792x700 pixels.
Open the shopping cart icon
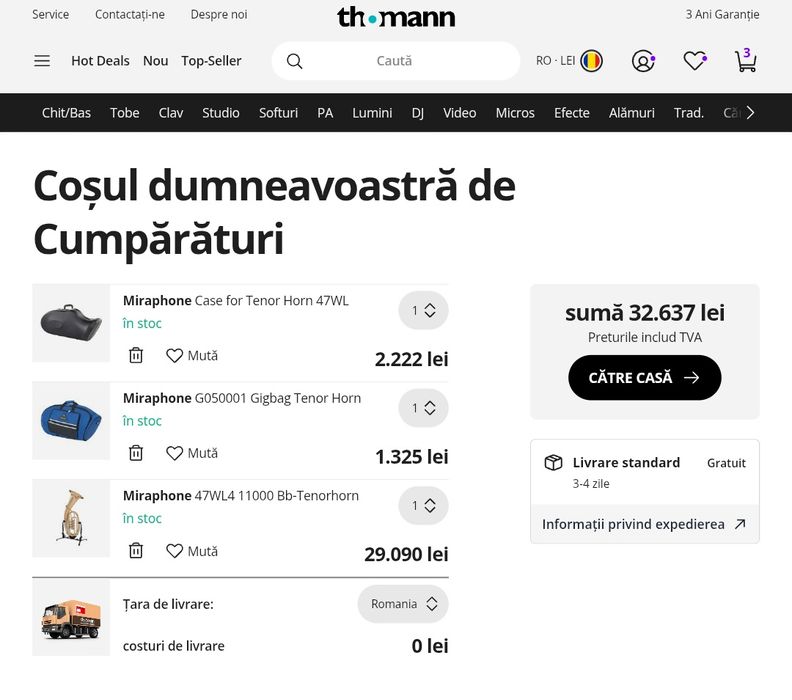pos(745,61)
